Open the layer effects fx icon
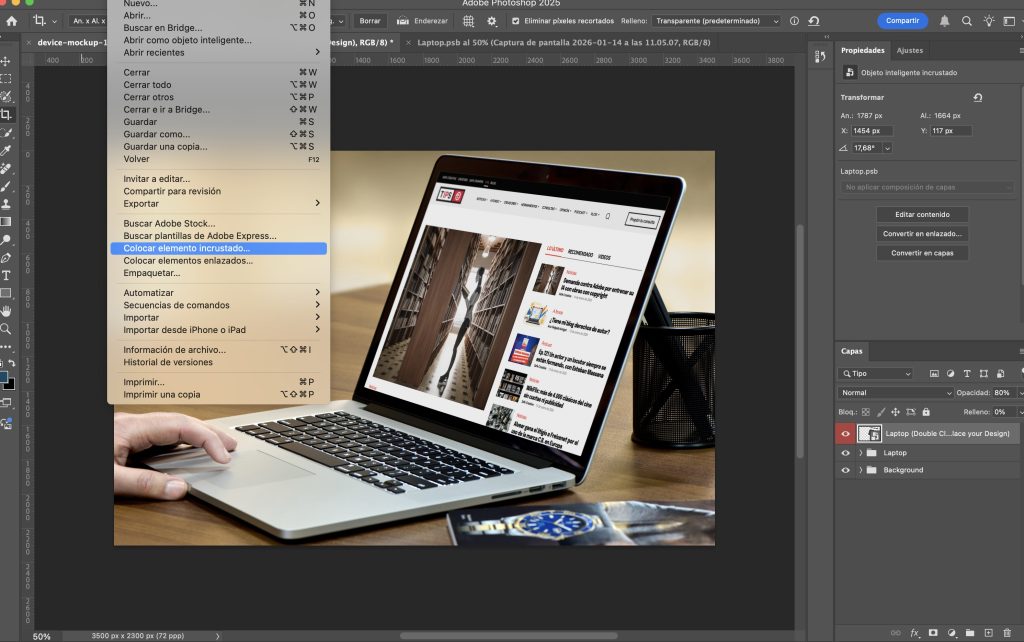Viewport: 1024px width, 642px height. (914, 632)
